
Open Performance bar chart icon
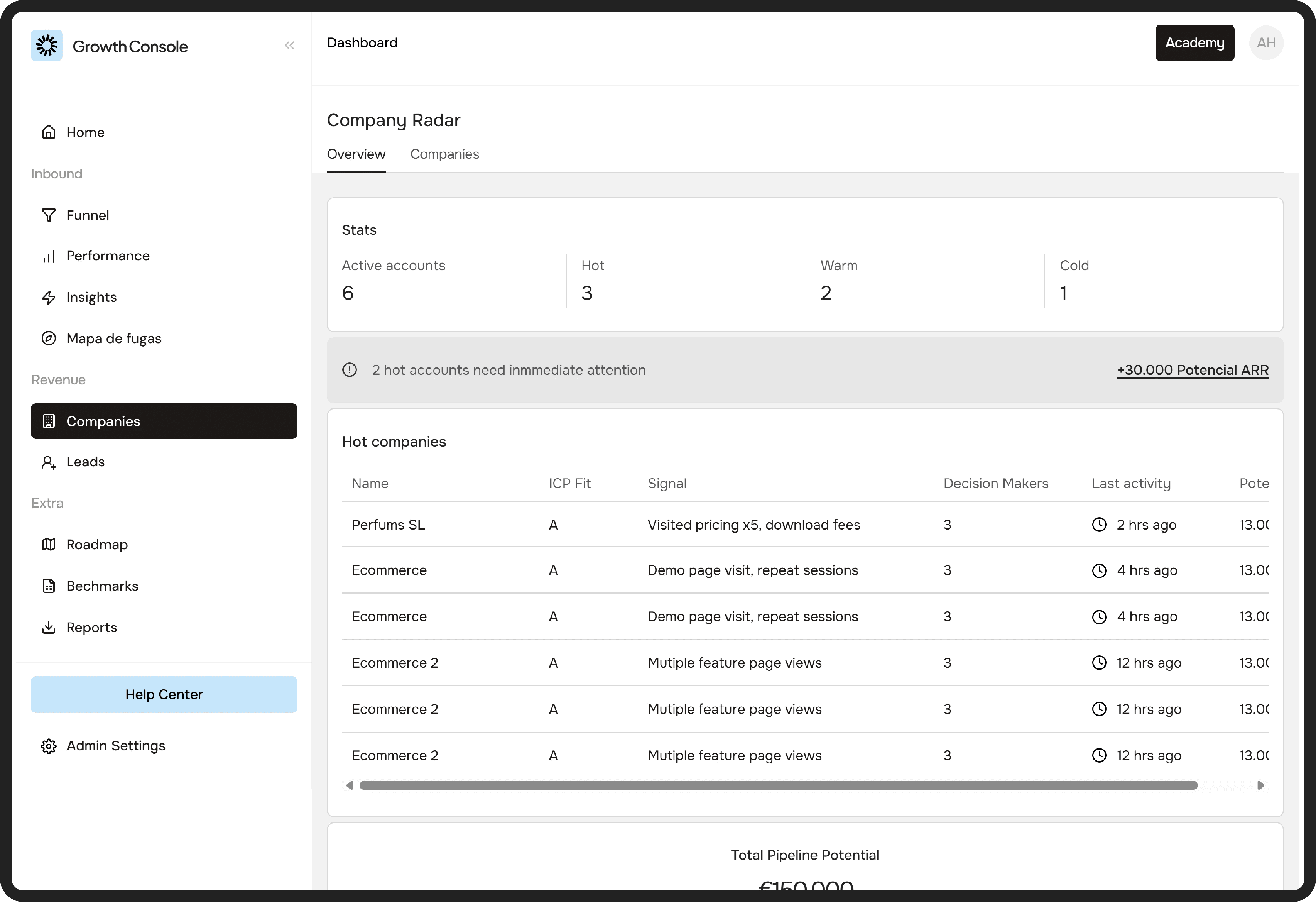pos(49,256)
